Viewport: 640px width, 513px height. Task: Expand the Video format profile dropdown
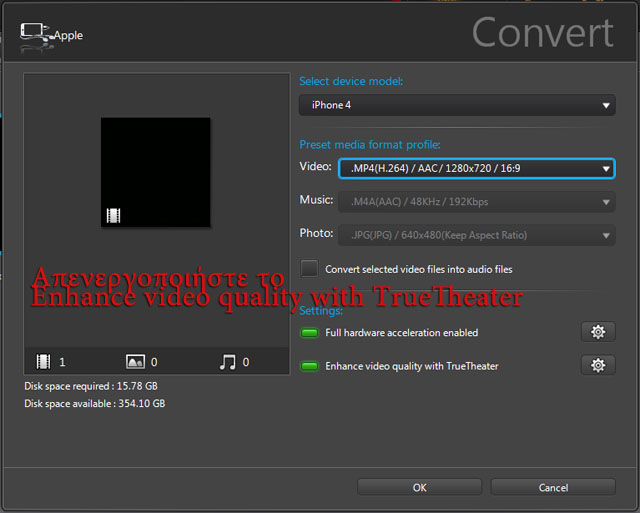coord(477,168)
